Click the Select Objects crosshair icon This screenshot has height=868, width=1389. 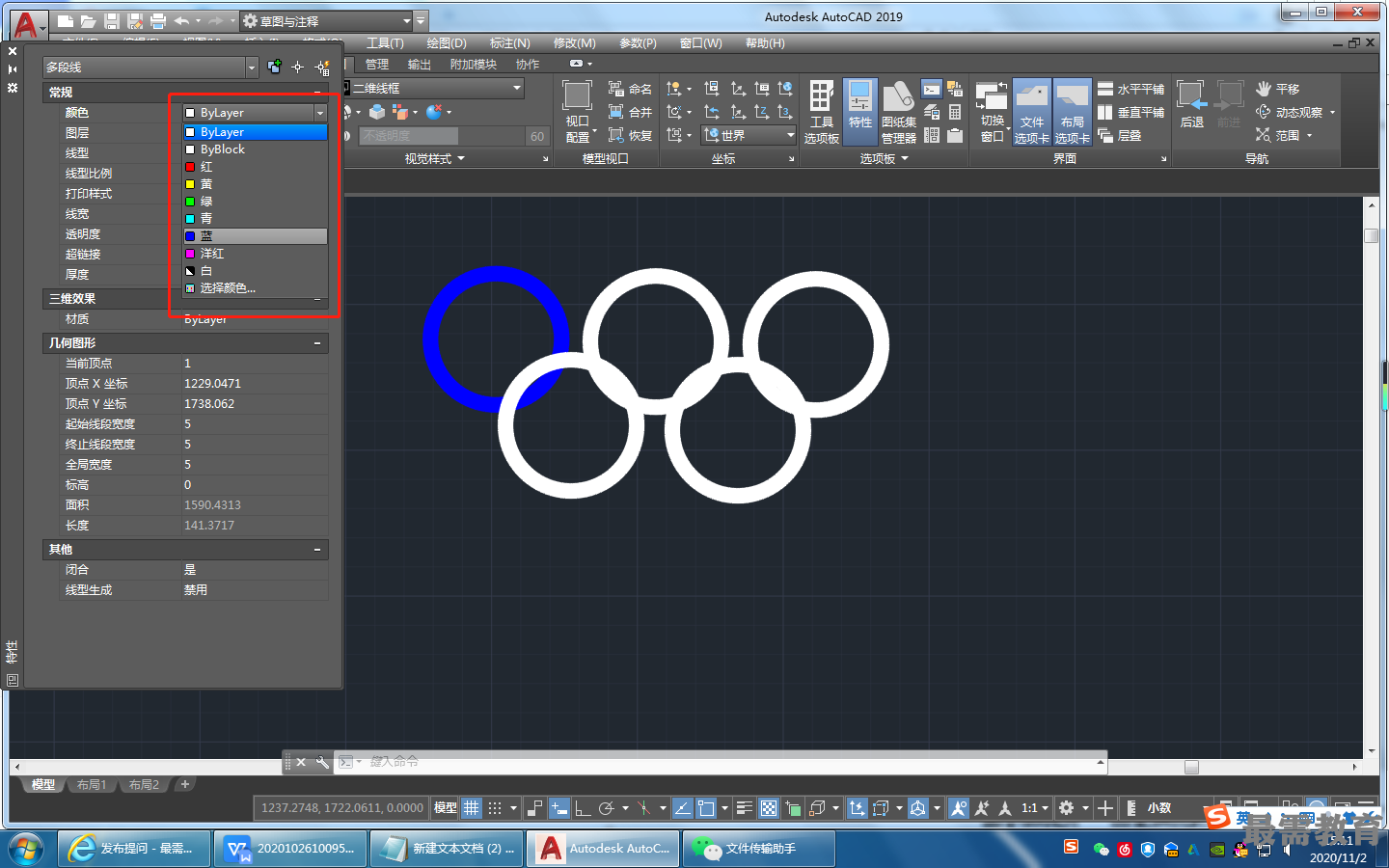point(297,67)
